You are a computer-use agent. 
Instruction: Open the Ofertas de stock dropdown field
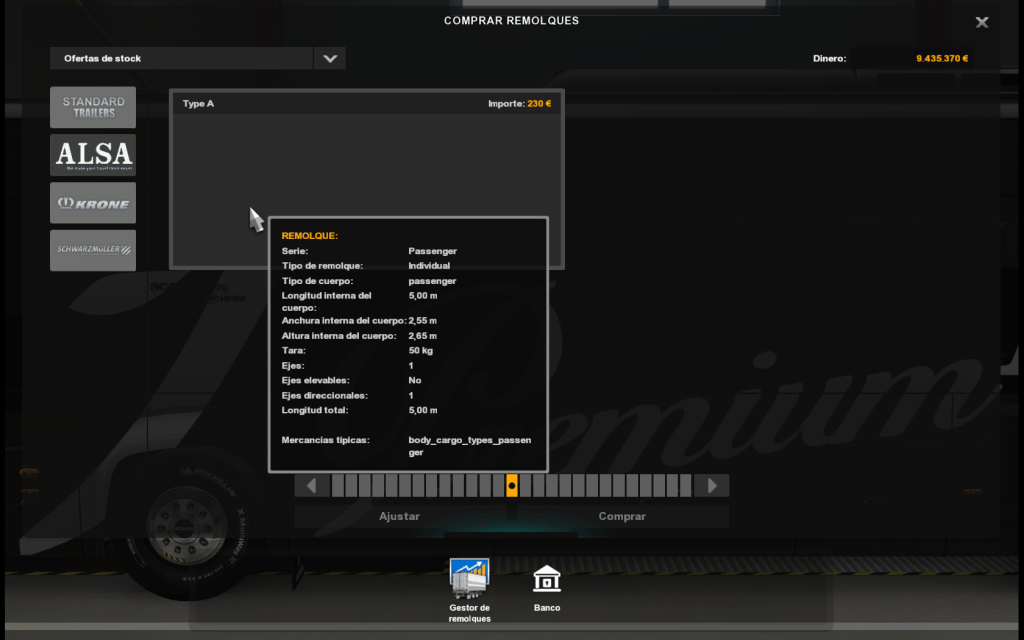point(181,58)
